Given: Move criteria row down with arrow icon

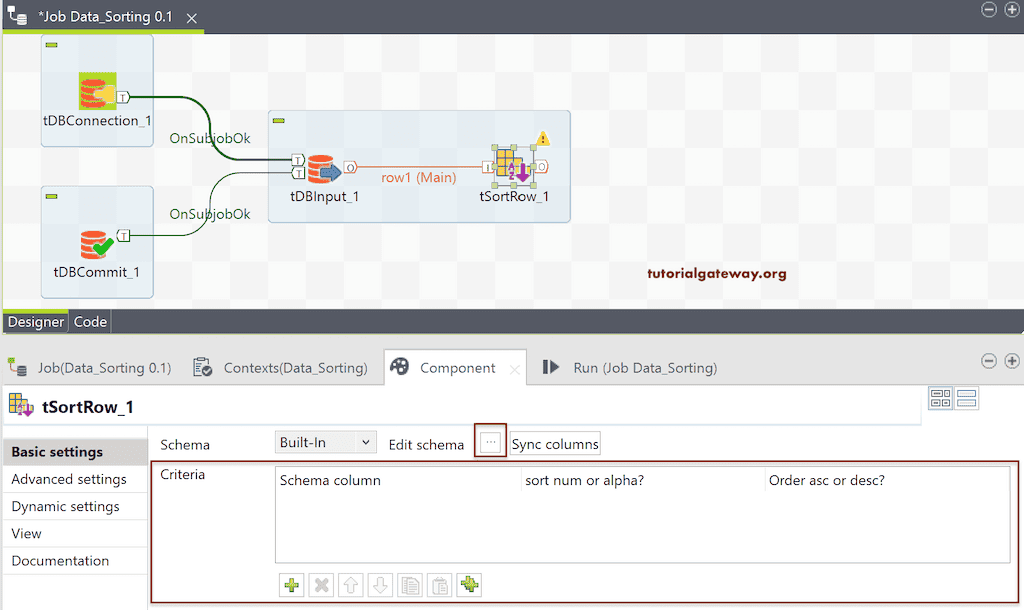Looking at the screenshot, I should coord(380,585).
